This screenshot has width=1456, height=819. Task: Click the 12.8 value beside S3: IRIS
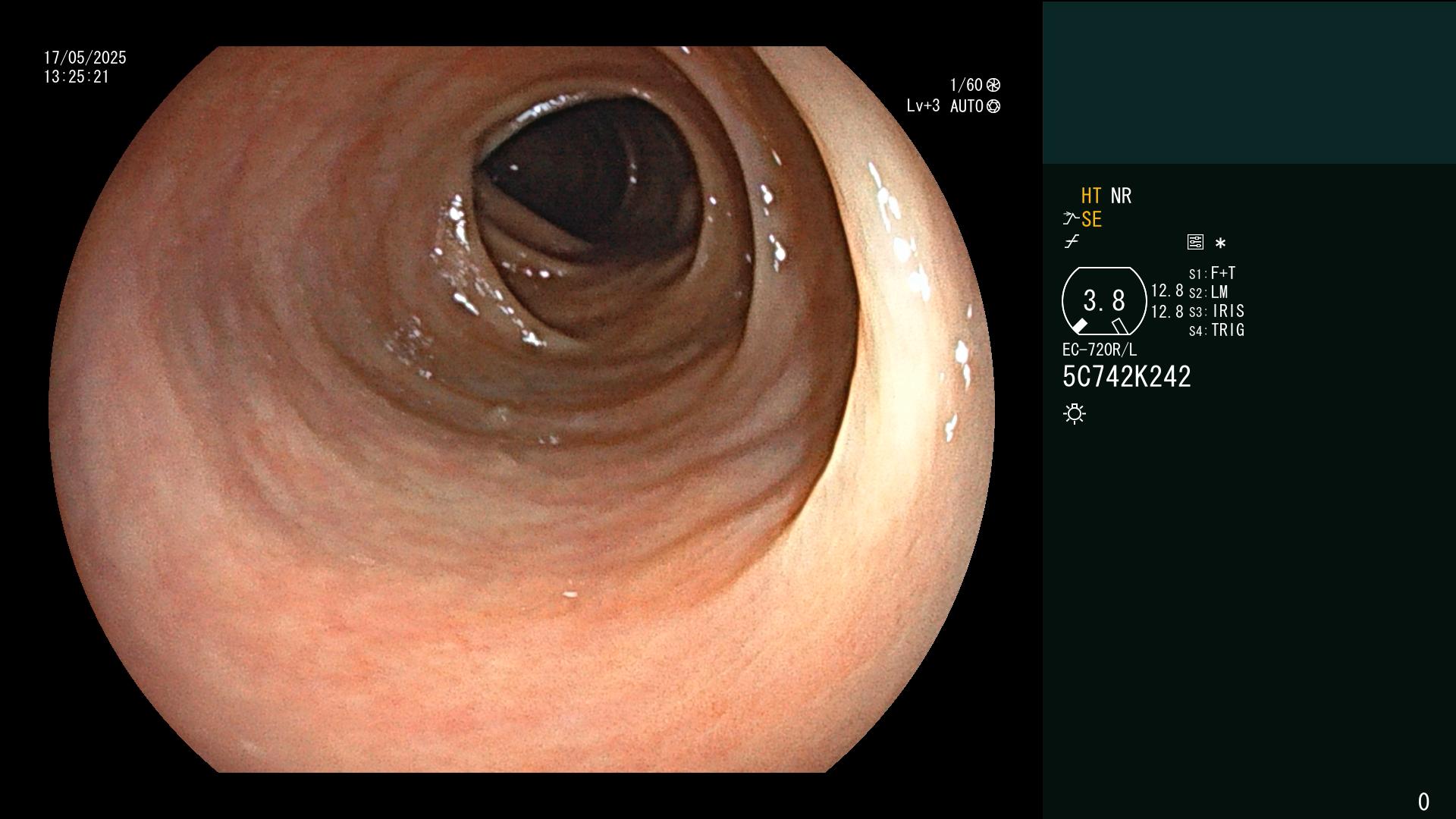(x=1167, y=312)
